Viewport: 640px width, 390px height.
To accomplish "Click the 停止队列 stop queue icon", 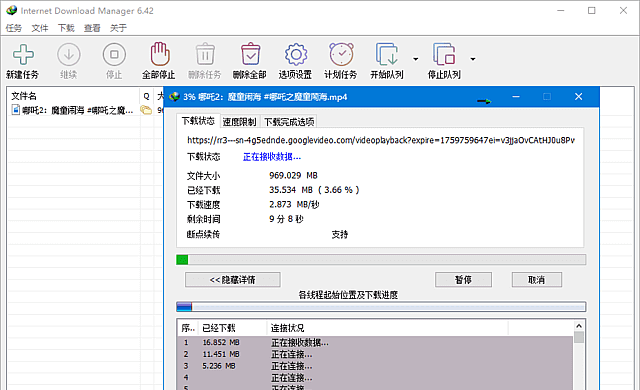I will pos(444,54).
